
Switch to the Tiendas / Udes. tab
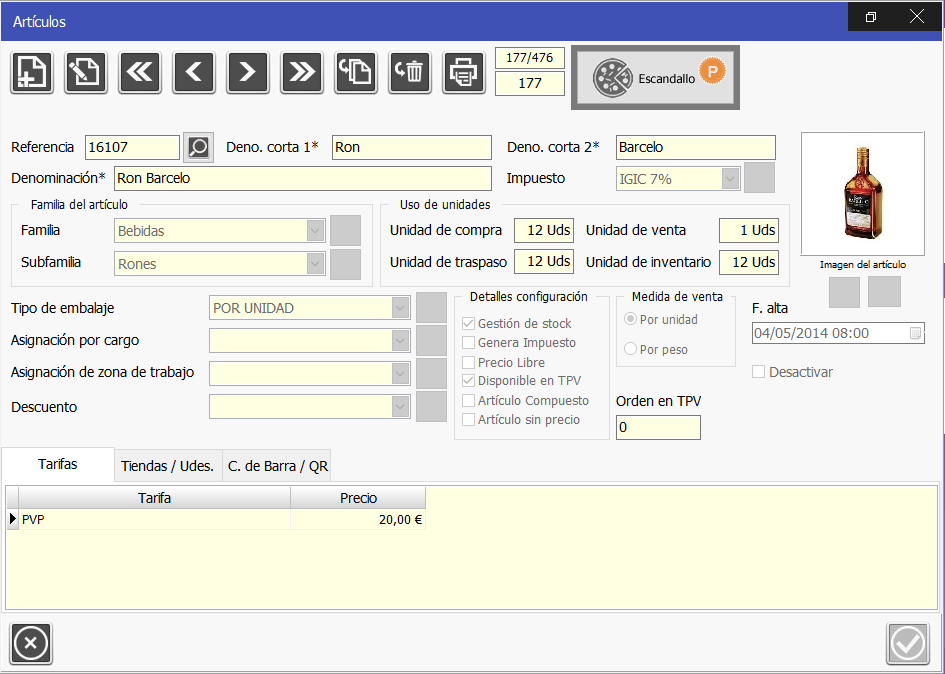pos(167,466)
